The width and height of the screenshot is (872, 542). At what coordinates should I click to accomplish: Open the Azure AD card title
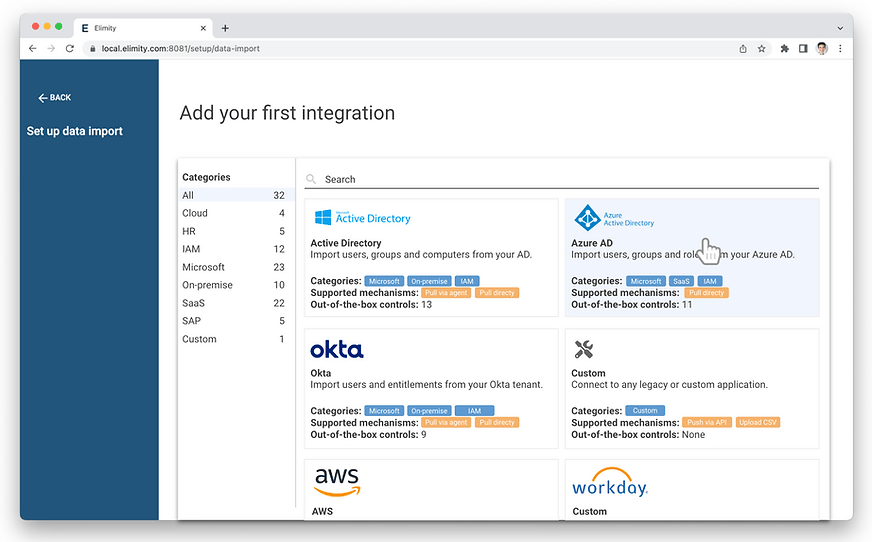coord(592,243)
